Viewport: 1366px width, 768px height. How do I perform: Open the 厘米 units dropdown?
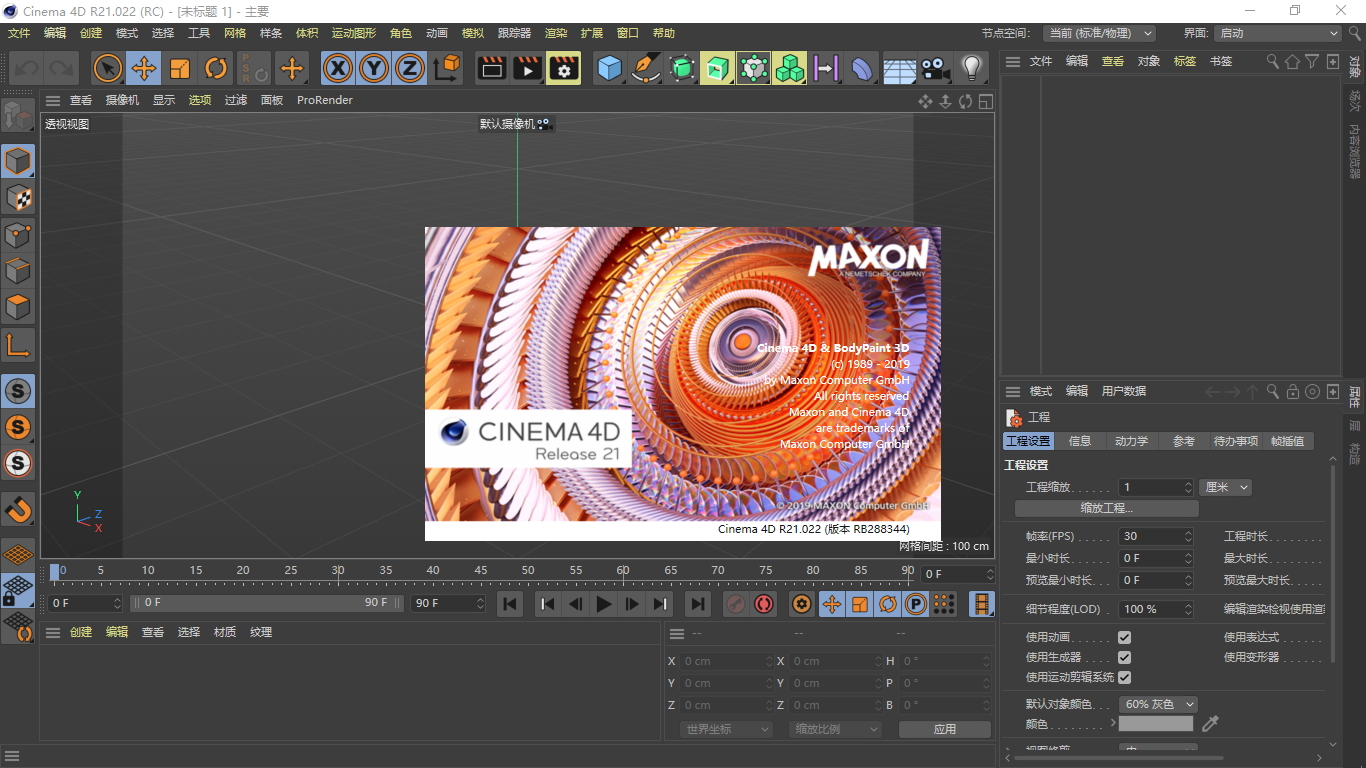pyautogui.click(x=1226, y=487)
